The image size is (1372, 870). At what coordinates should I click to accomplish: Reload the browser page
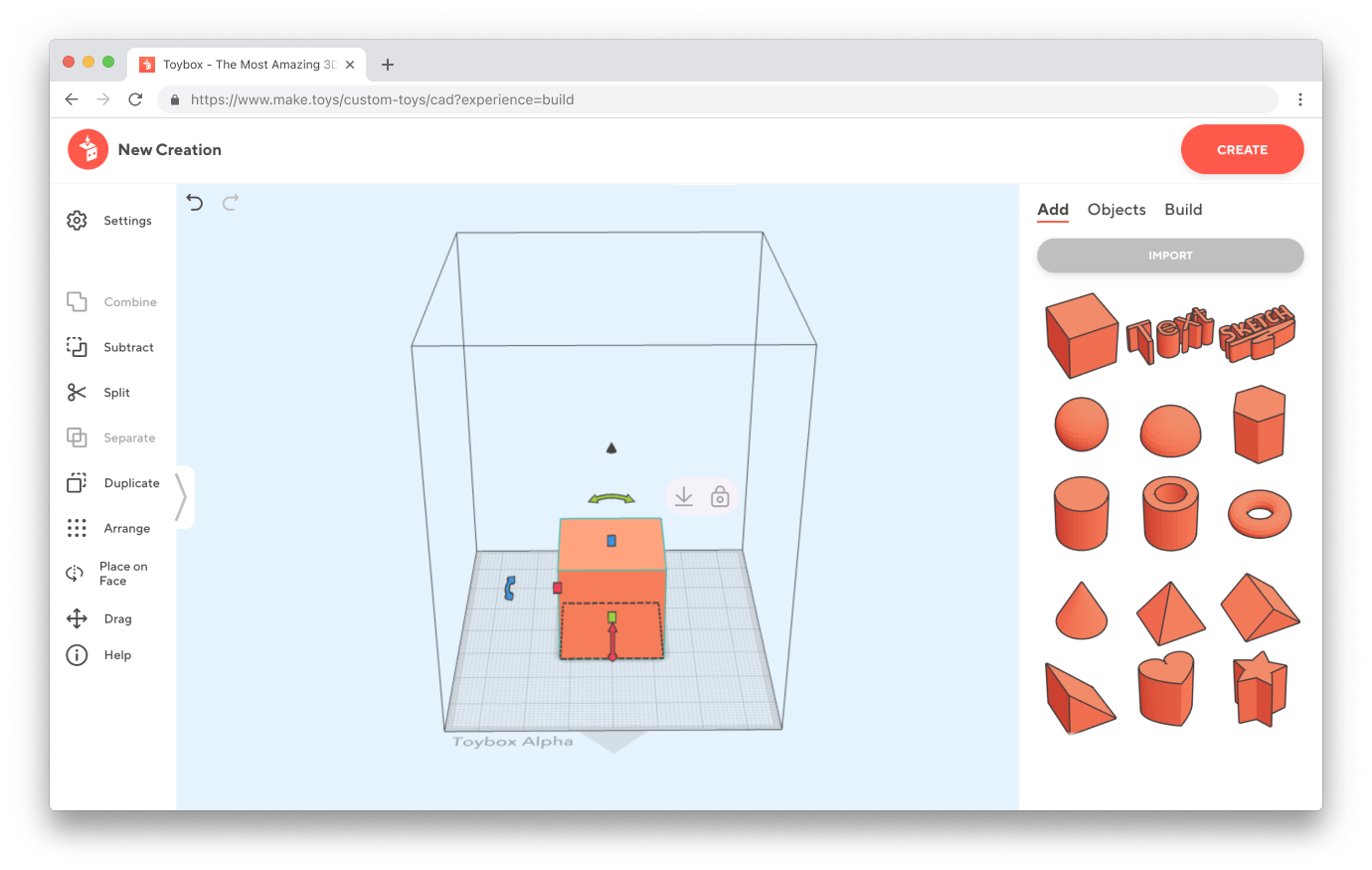click(x=135, y=99)
